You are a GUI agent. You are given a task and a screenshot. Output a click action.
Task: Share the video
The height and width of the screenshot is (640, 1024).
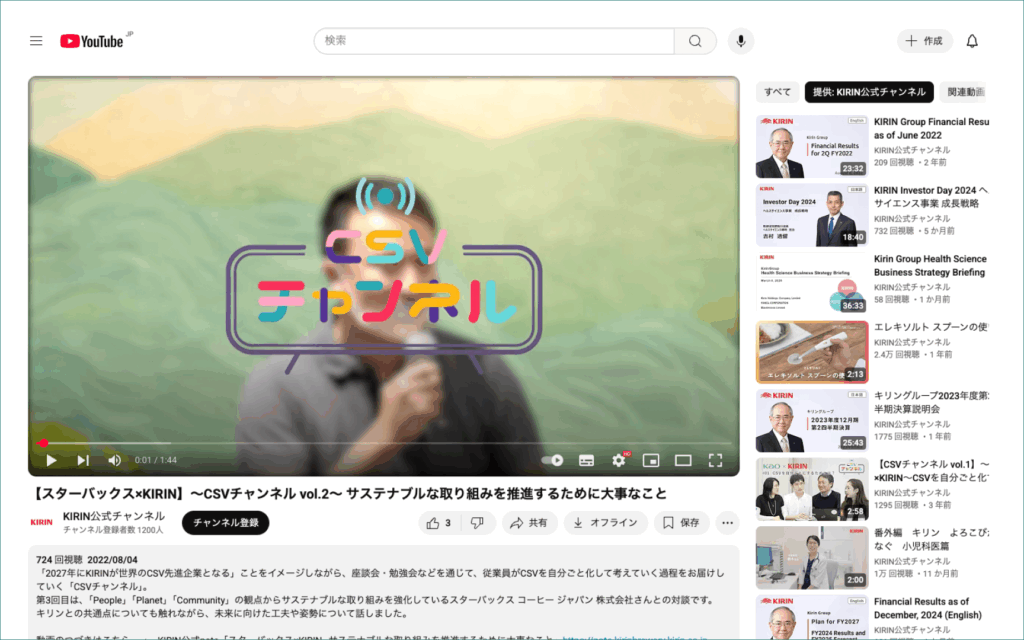[529, 523]
